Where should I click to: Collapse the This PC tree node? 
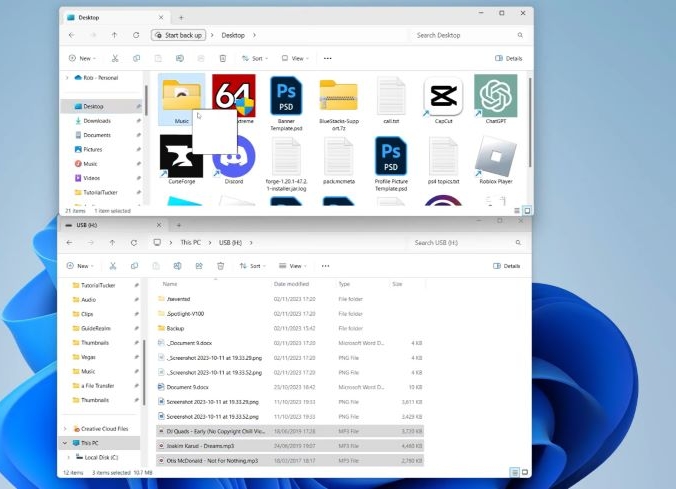tap(65, 443)
